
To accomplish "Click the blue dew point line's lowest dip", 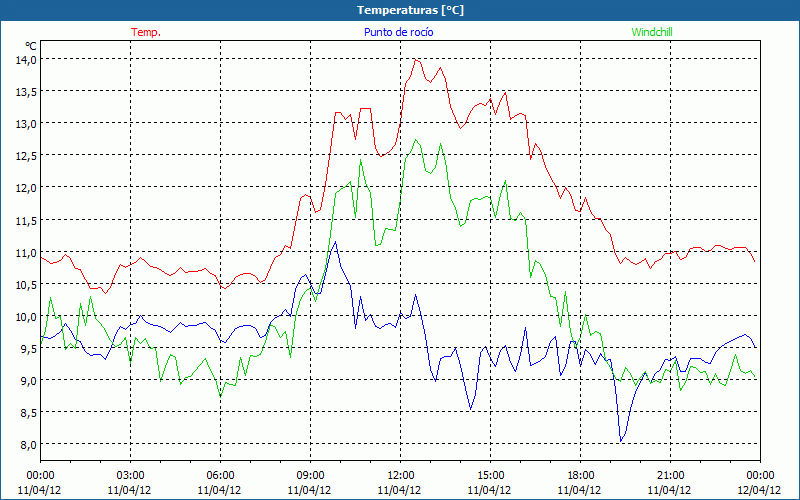I will [x=621, y=441].
